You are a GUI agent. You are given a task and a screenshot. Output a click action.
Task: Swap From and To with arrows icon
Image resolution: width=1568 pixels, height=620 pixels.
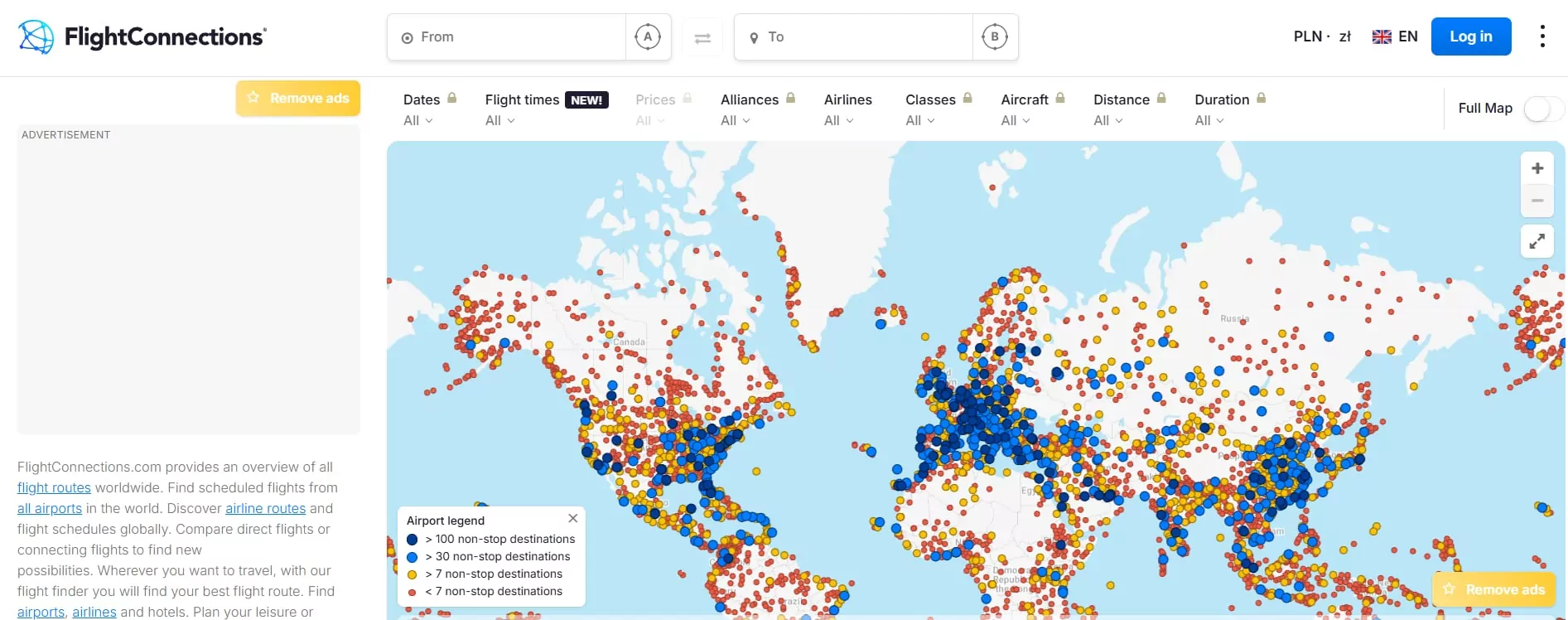point(702,38)
